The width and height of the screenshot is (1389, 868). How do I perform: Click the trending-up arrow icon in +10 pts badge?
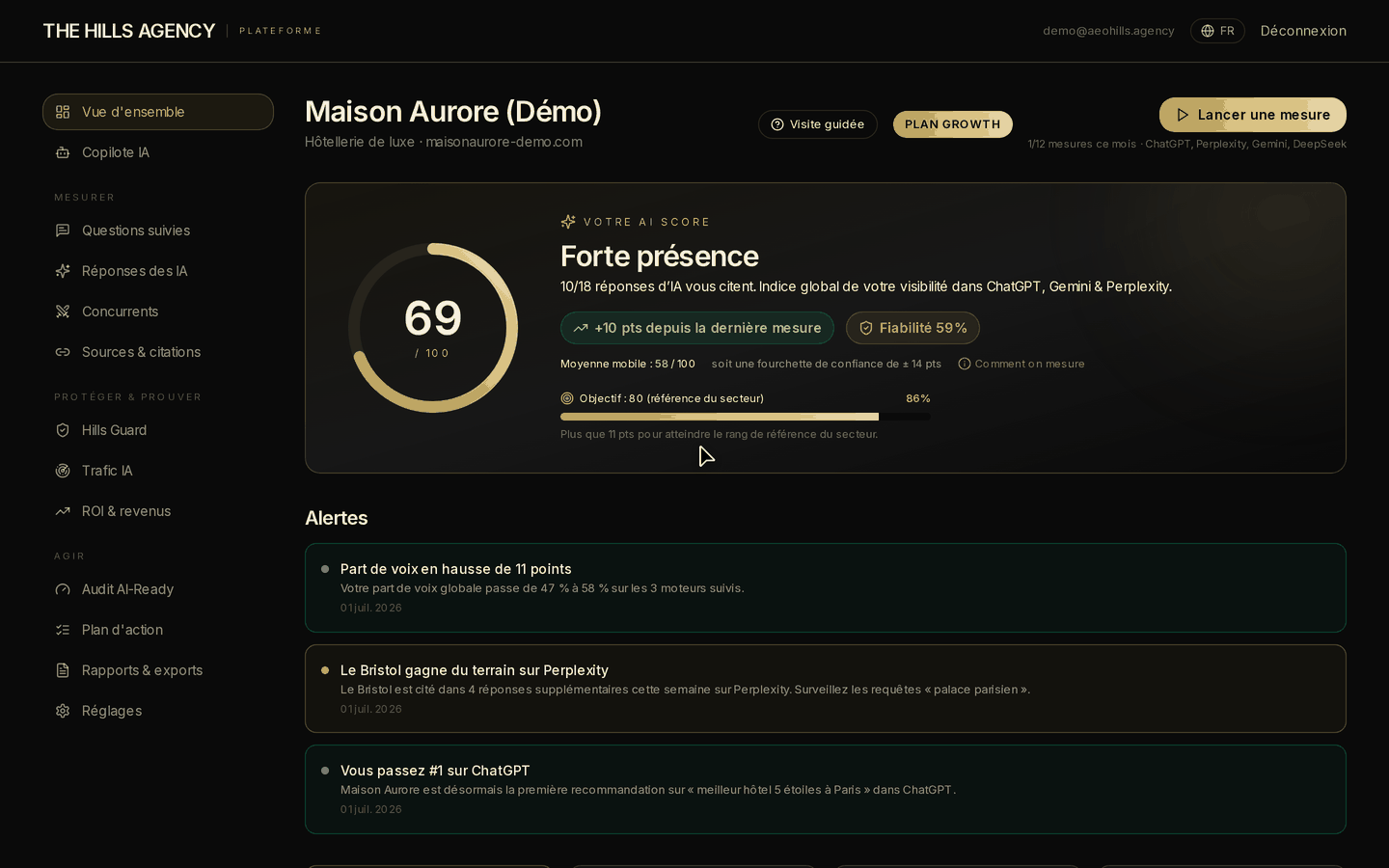[x=581, y=328]
